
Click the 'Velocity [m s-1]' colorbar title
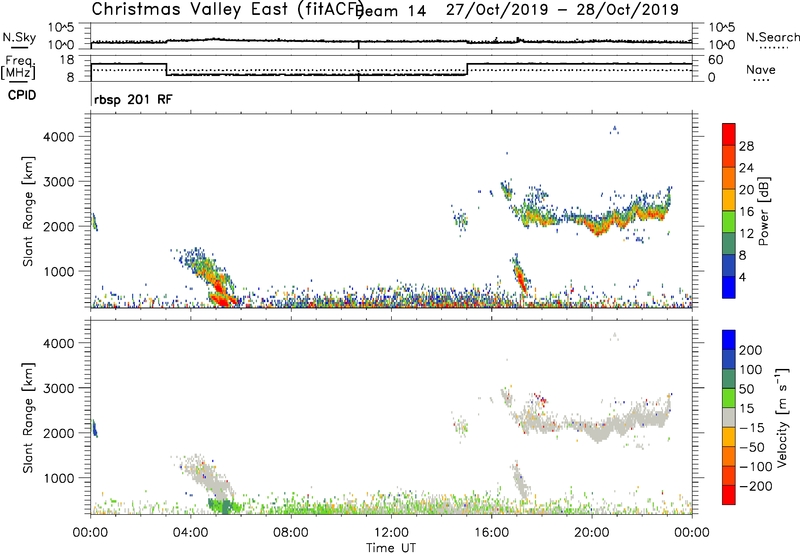click(x=783, y=417)
